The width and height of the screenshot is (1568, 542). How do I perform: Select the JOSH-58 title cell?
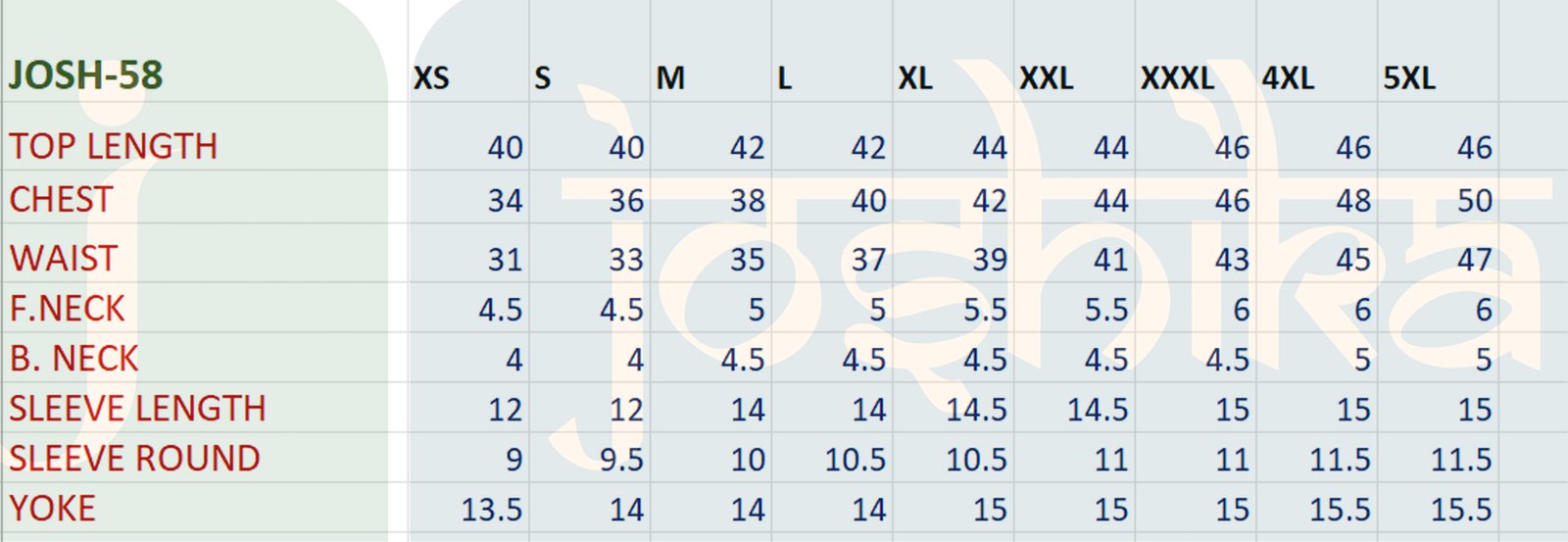tap(86, 75)
